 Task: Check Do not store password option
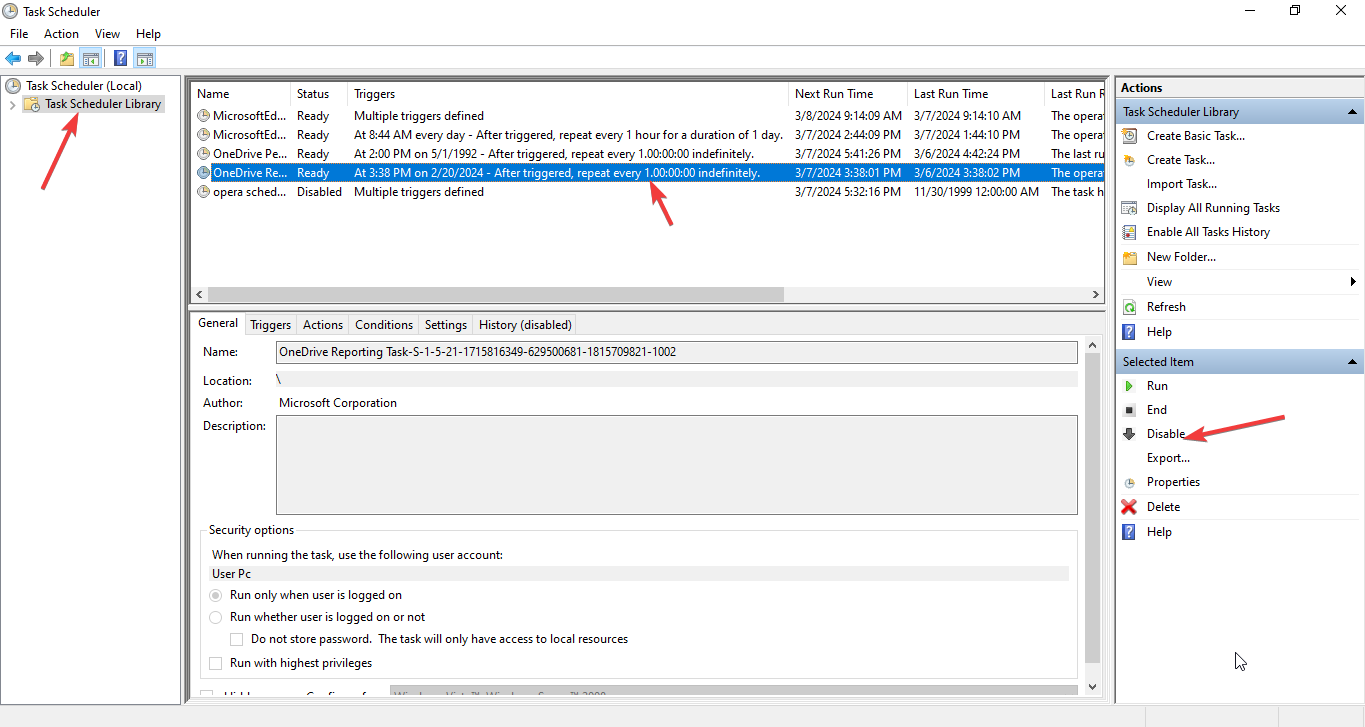[236, 638]
